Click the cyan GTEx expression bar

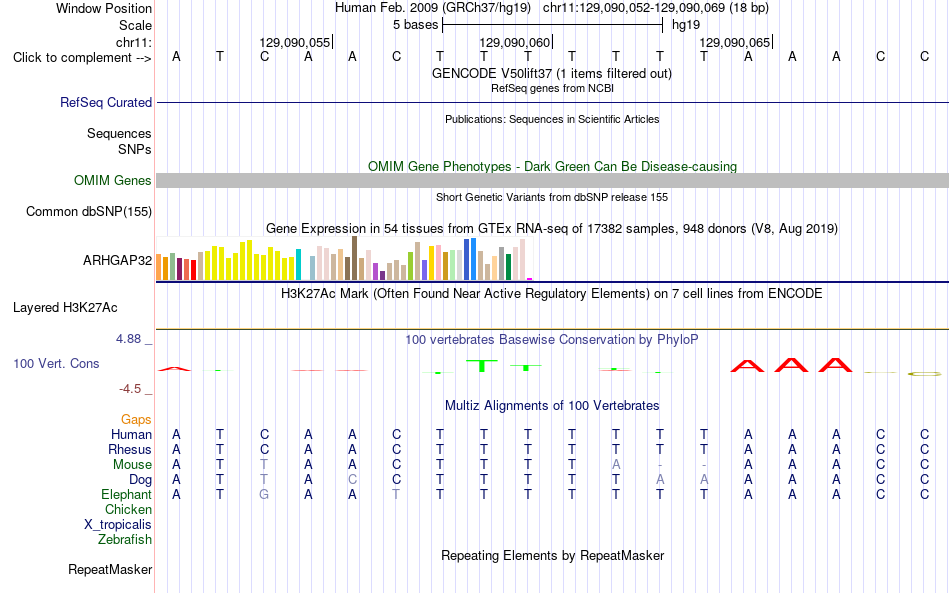point(298,265)
